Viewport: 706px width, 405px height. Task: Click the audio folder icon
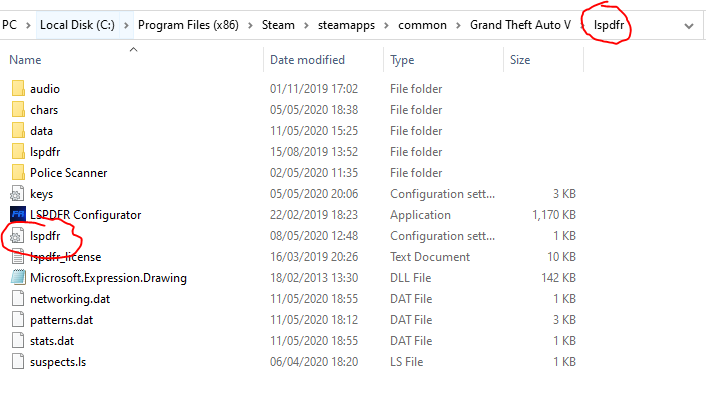17,89
